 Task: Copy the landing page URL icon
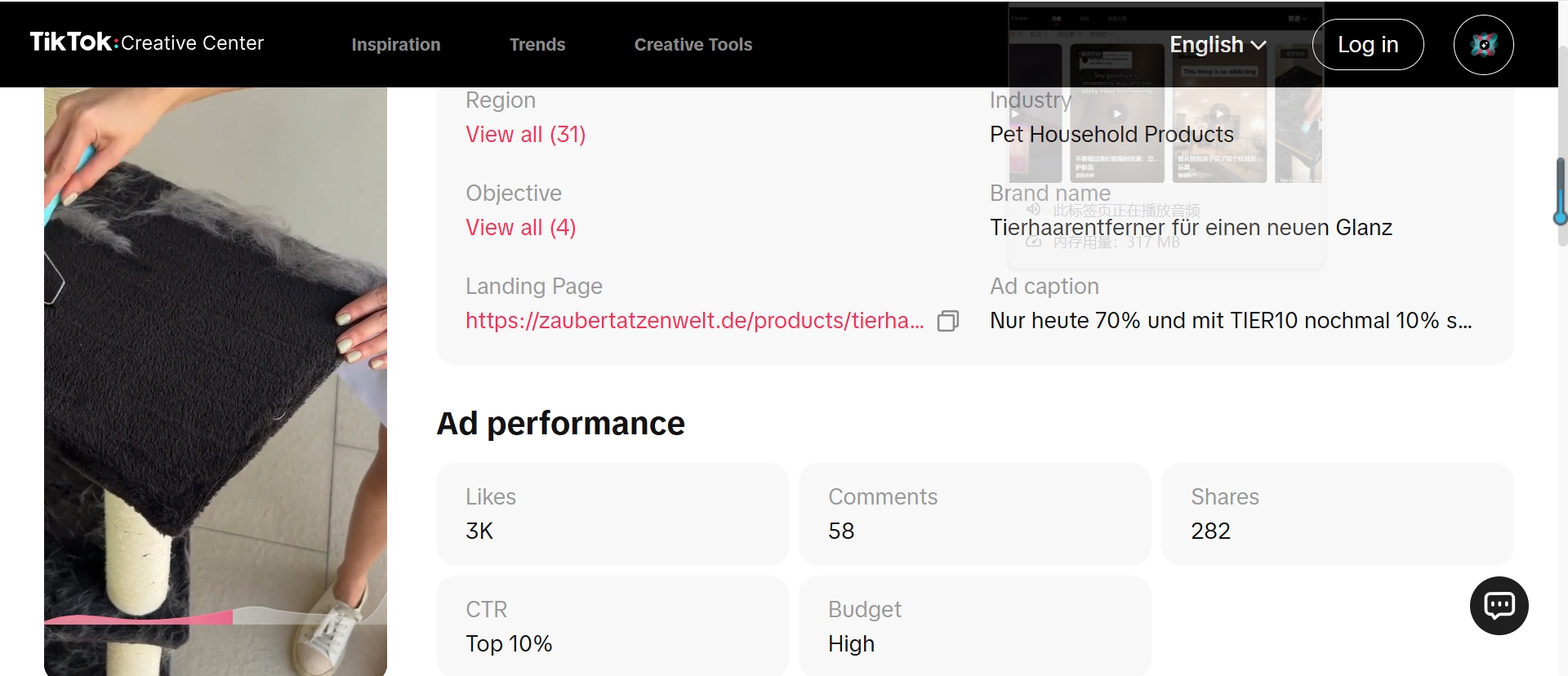[947, 321]
